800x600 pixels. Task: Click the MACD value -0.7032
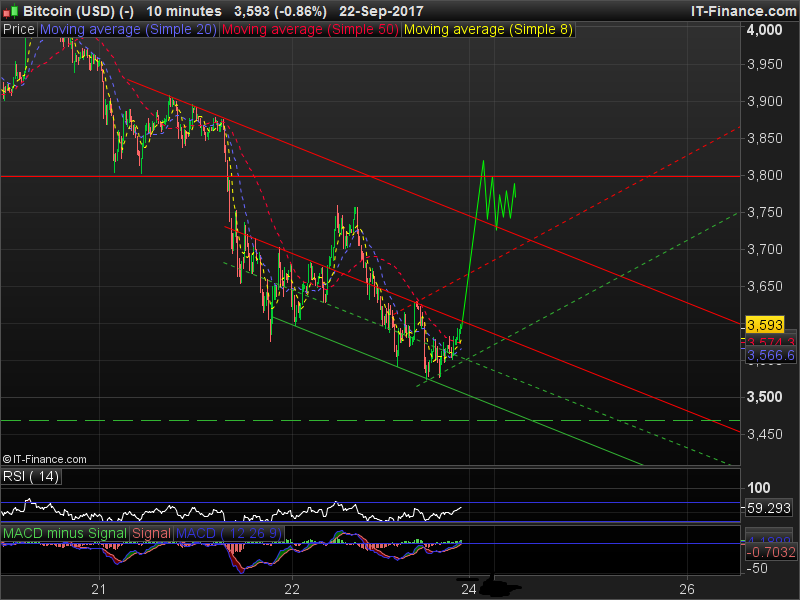point(770,552)
